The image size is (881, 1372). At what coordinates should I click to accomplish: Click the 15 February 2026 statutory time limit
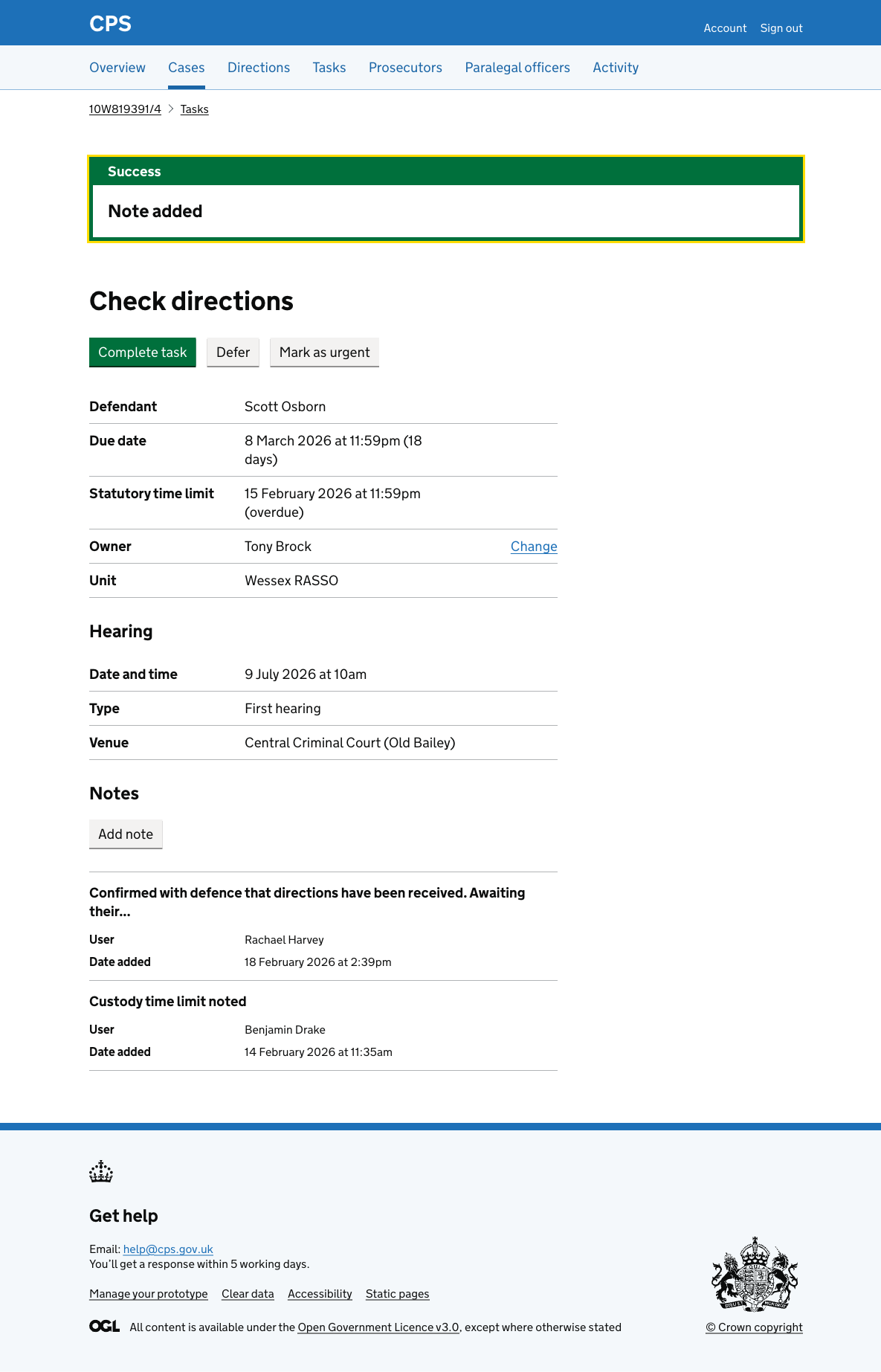point(332,503)
